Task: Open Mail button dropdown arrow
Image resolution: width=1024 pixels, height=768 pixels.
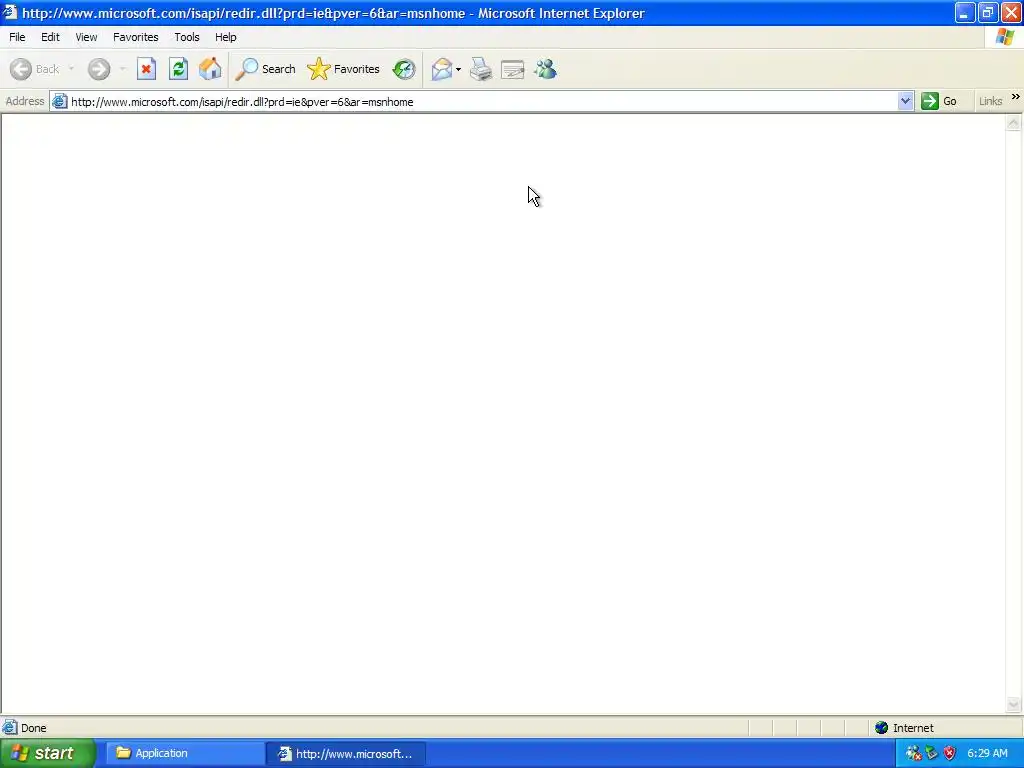Action: [458, 69]
